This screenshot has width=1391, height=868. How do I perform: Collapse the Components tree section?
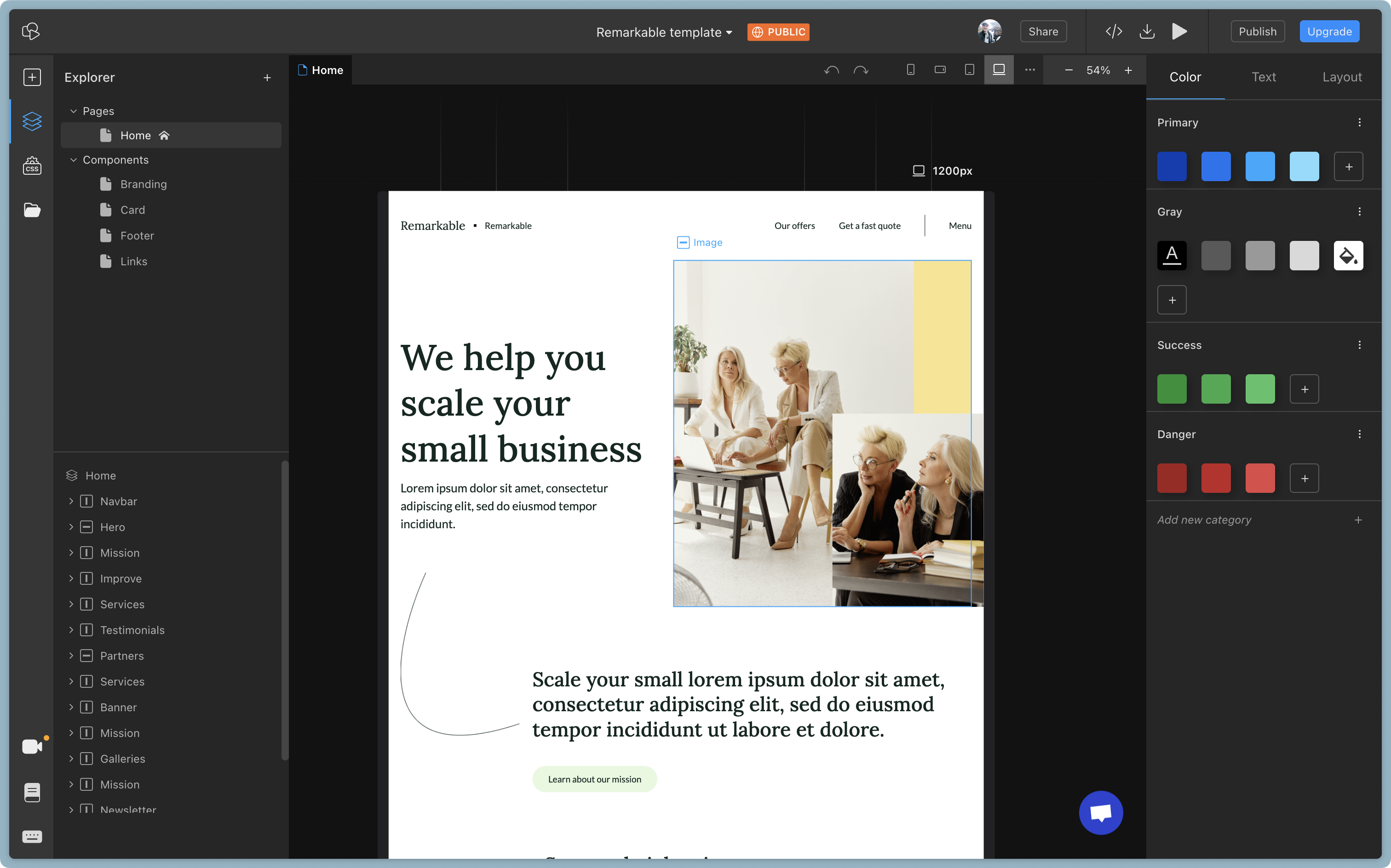click(x=74, y=160)
